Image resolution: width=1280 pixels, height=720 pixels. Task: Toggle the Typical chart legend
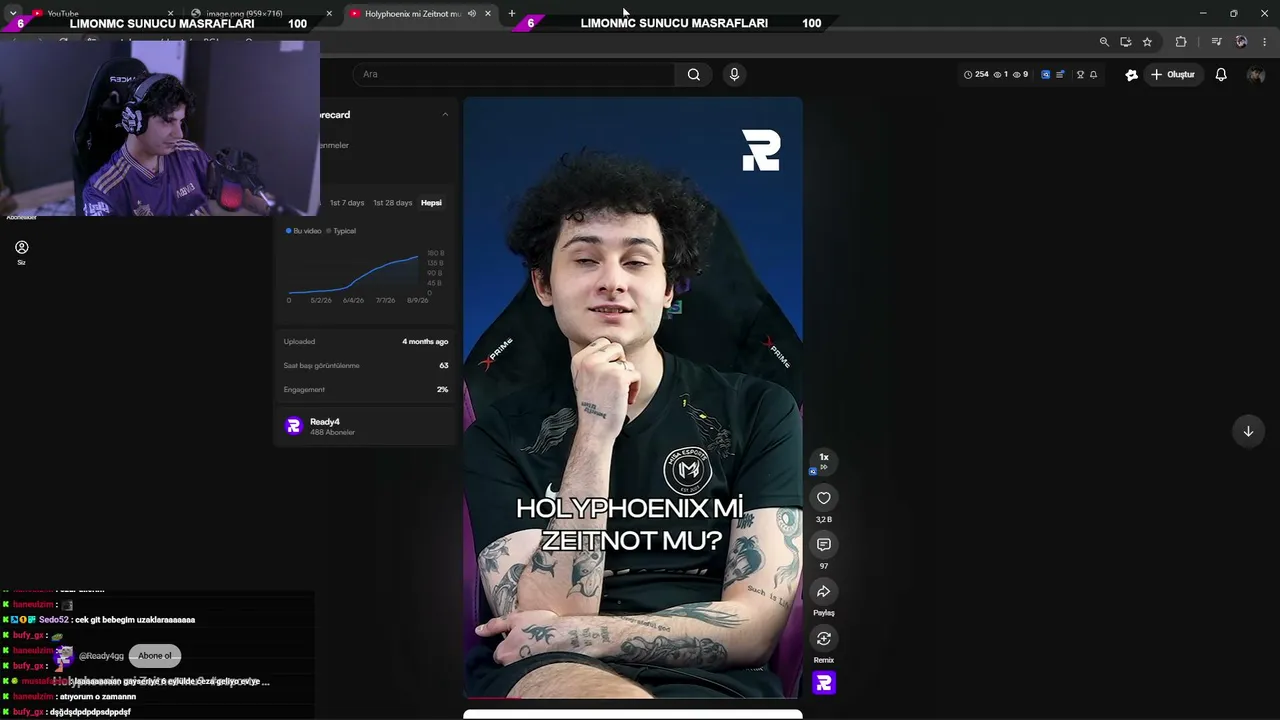coord(341,231)
